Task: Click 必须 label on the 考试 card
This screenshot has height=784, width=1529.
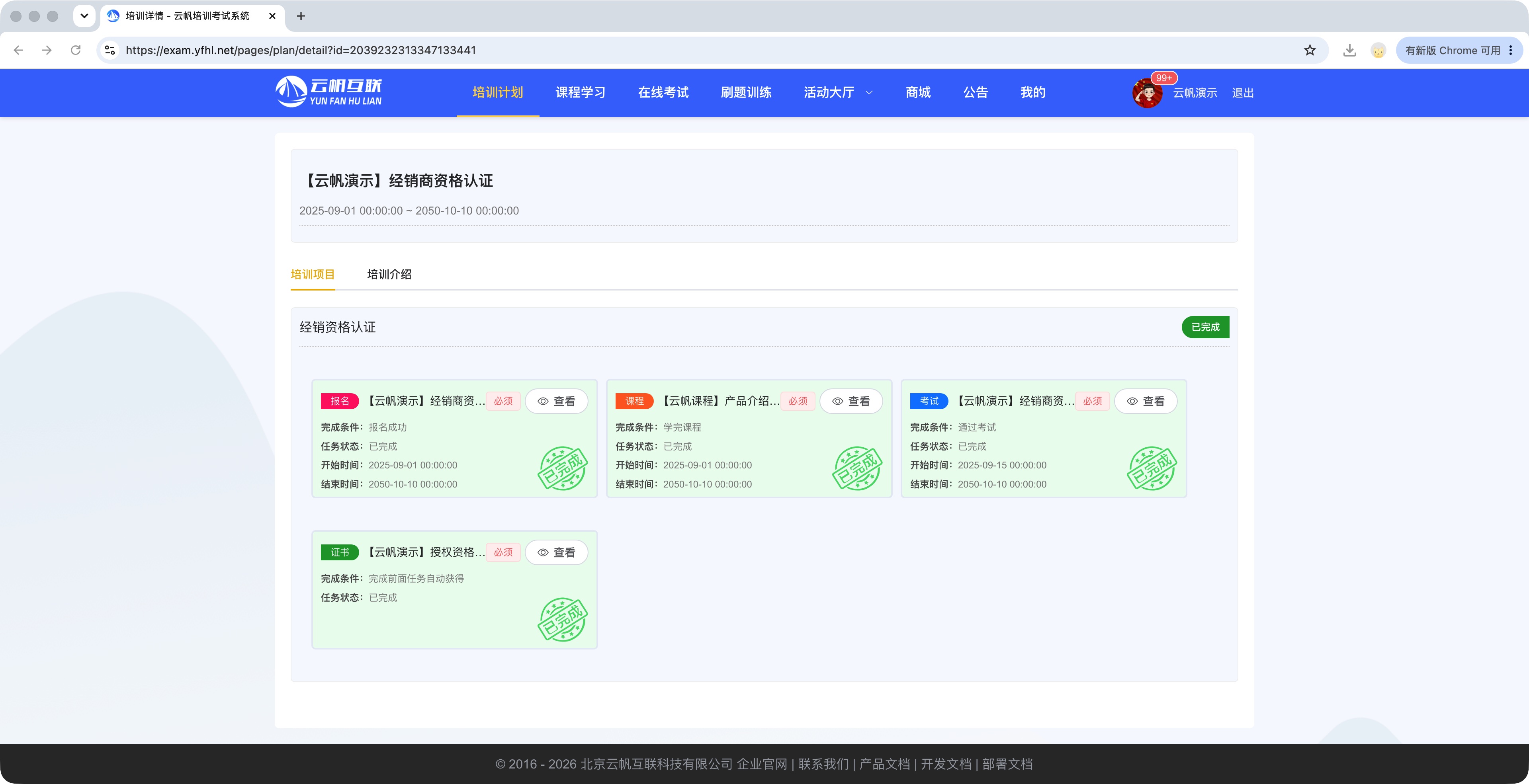Action: click(1093, 402)
